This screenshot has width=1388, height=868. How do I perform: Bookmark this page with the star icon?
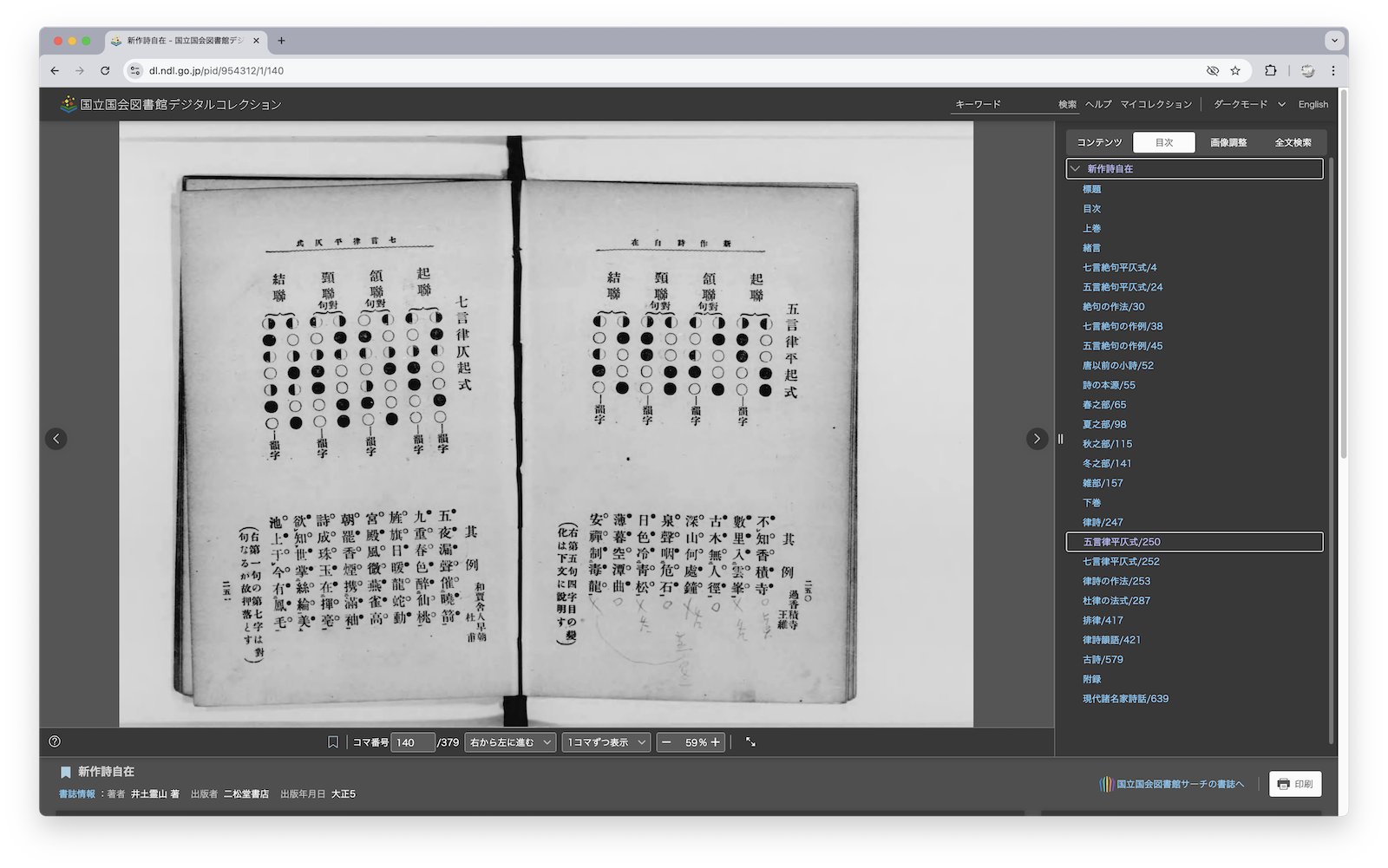point(1235,71)
